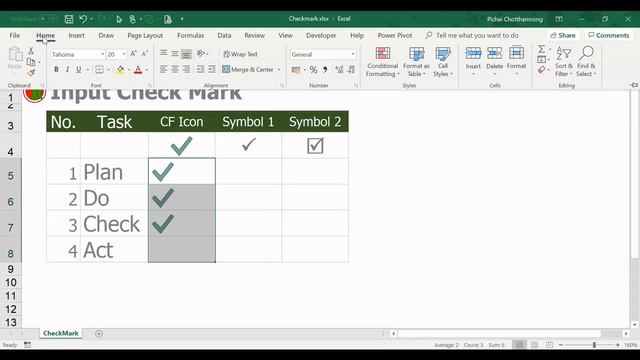Open the font name dropdown Tahoma
Image resolution: width=640 pixels, height=360 pixels.
click(x=102, y=54)
